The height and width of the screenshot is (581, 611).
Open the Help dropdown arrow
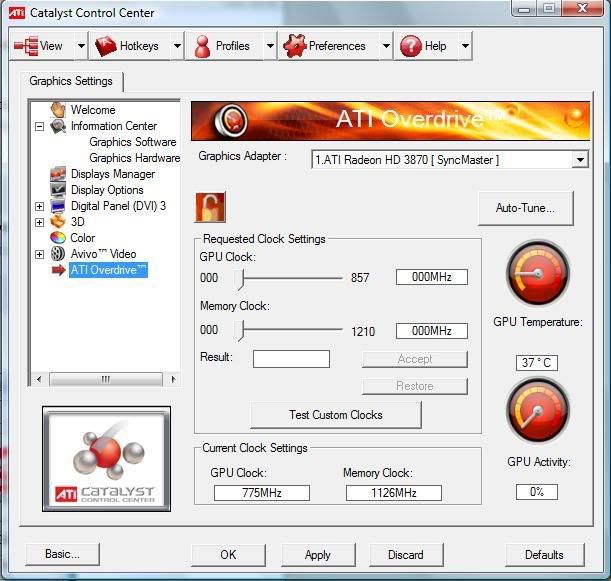pos(465,46)
